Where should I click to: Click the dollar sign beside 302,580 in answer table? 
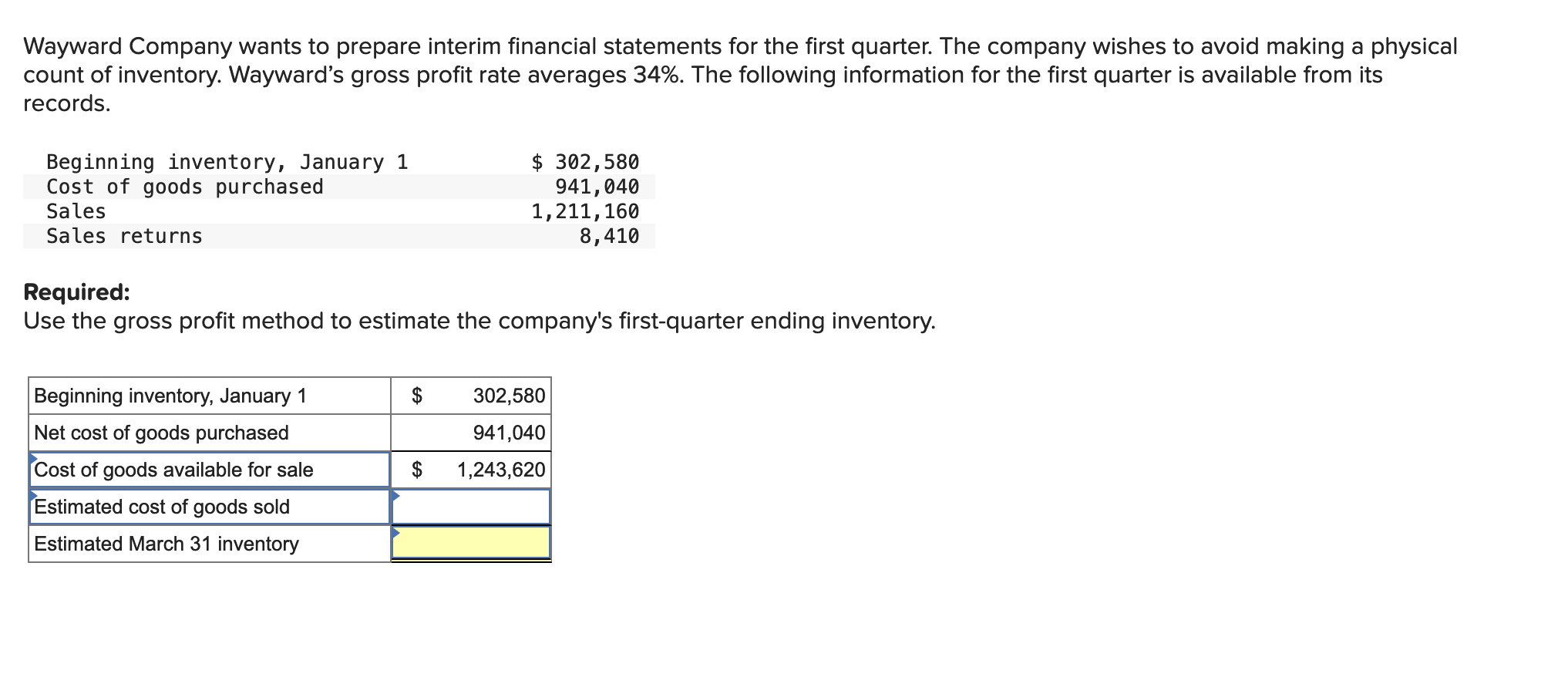[x=417, y=396]
